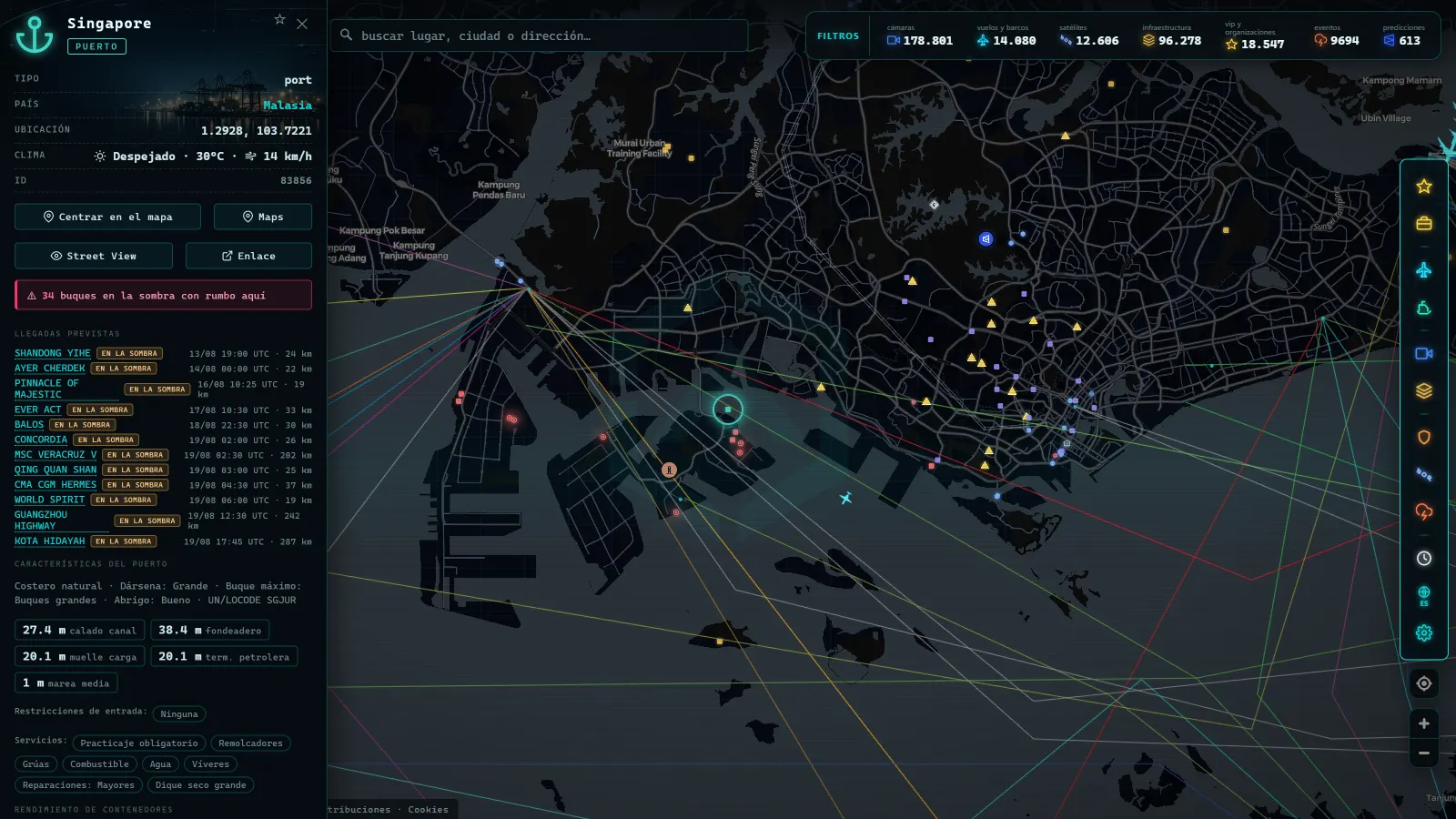Open vessel SHANDONG YIHE

click(53, 353)
